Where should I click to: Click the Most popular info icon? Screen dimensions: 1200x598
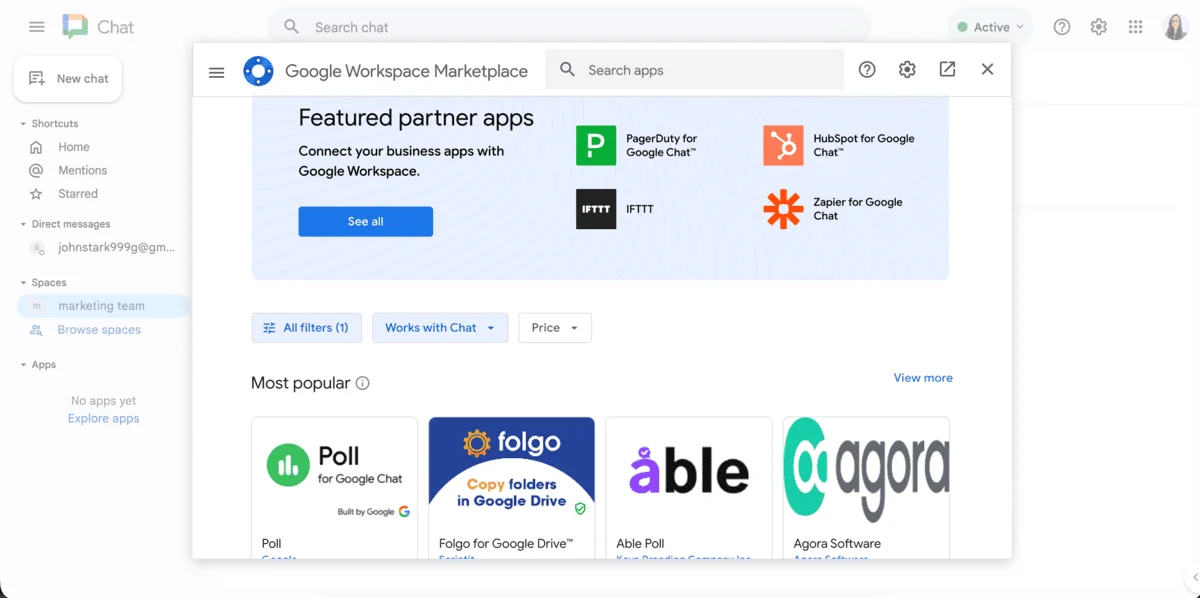tap(363, 383)
